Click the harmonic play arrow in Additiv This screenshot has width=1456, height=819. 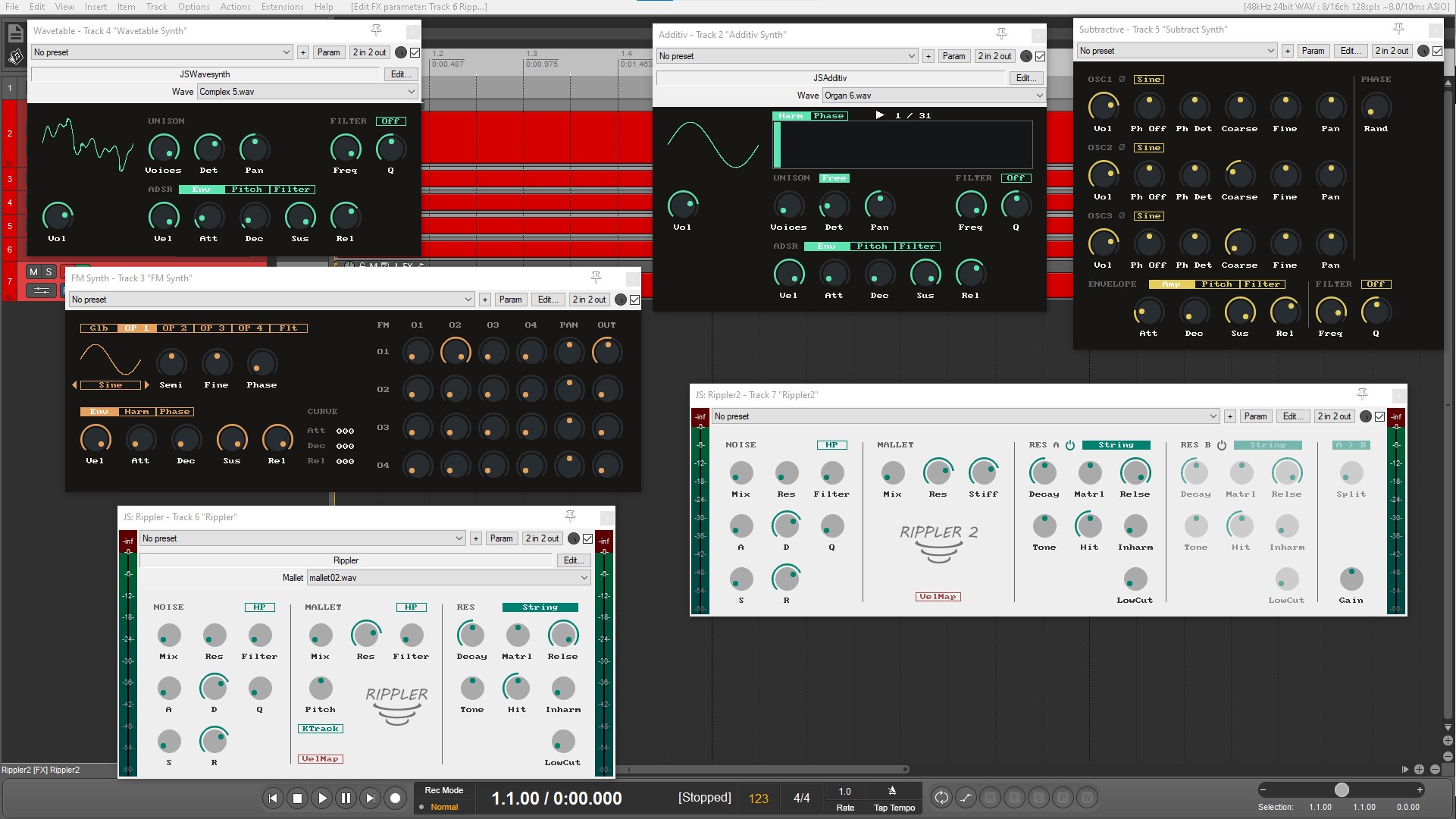[880, 115]
